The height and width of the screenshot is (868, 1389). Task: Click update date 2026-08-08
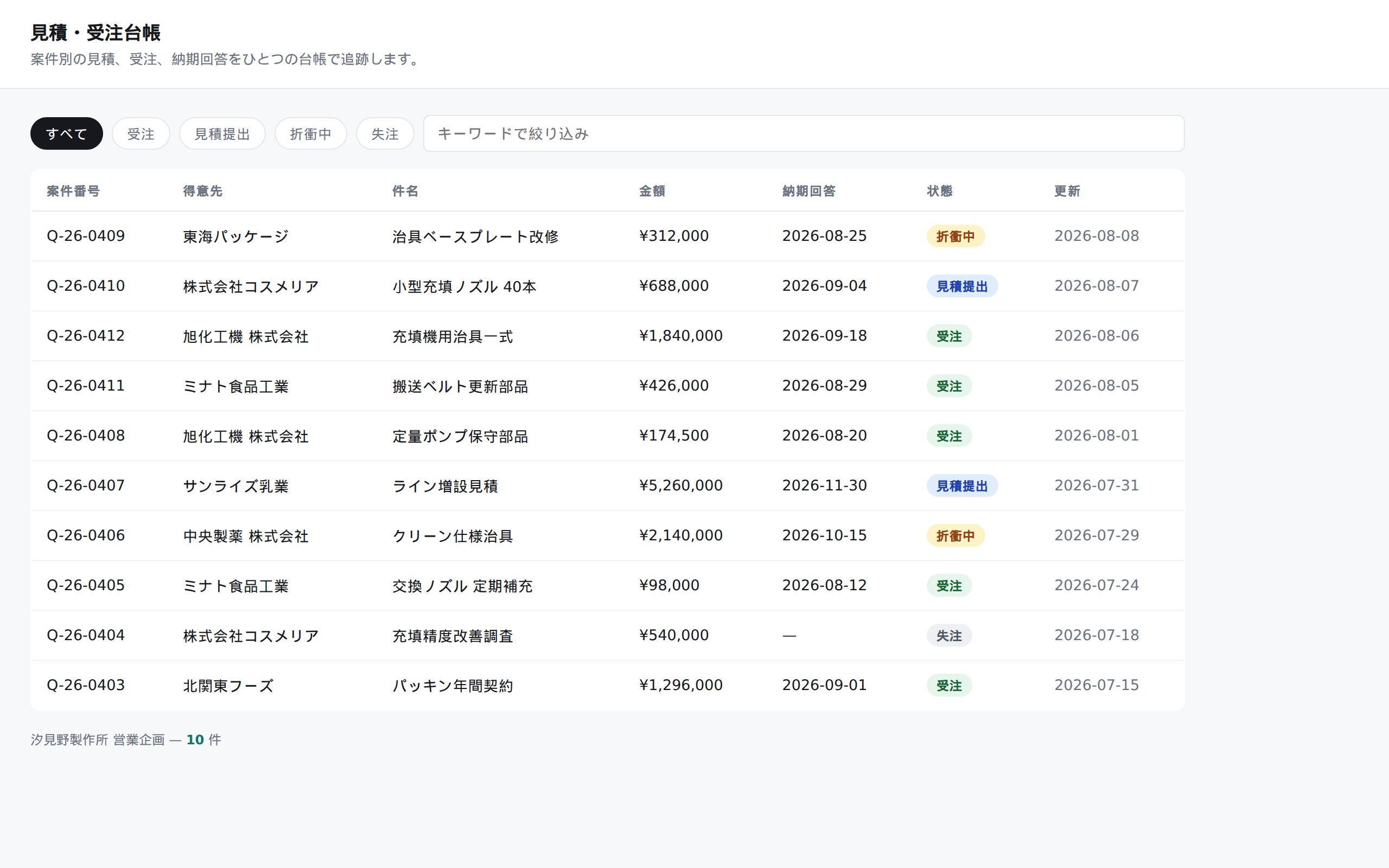[x=1096, y=236]
